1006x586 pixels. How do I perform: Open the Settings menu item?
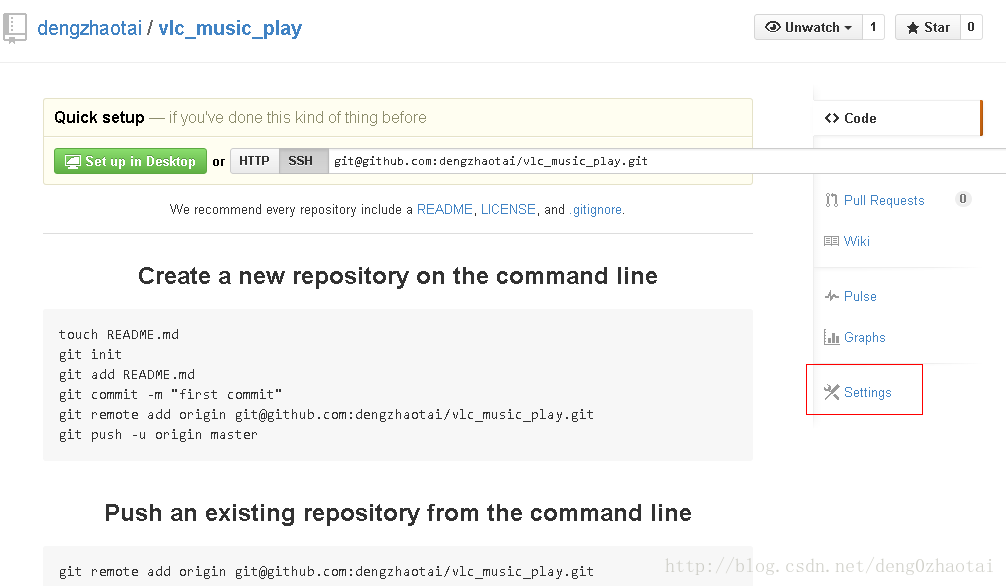click(x=867, y=392)
